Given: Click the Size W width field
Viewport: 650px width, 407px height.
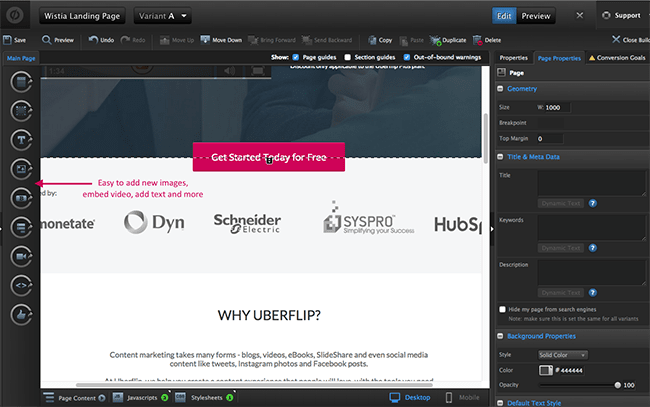Looking at the screenshot, I should [557, 107].
